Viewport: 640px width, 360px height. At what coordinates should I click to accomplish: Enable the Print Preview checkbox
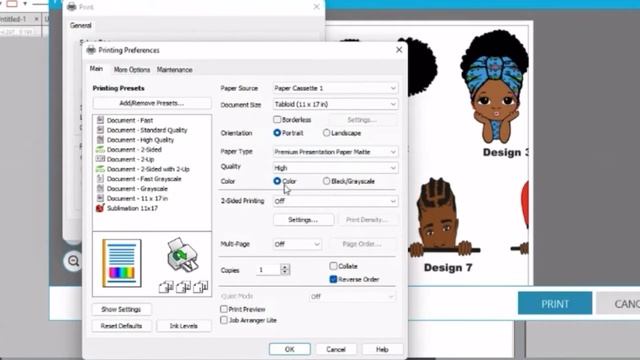(x=224, y=309)
